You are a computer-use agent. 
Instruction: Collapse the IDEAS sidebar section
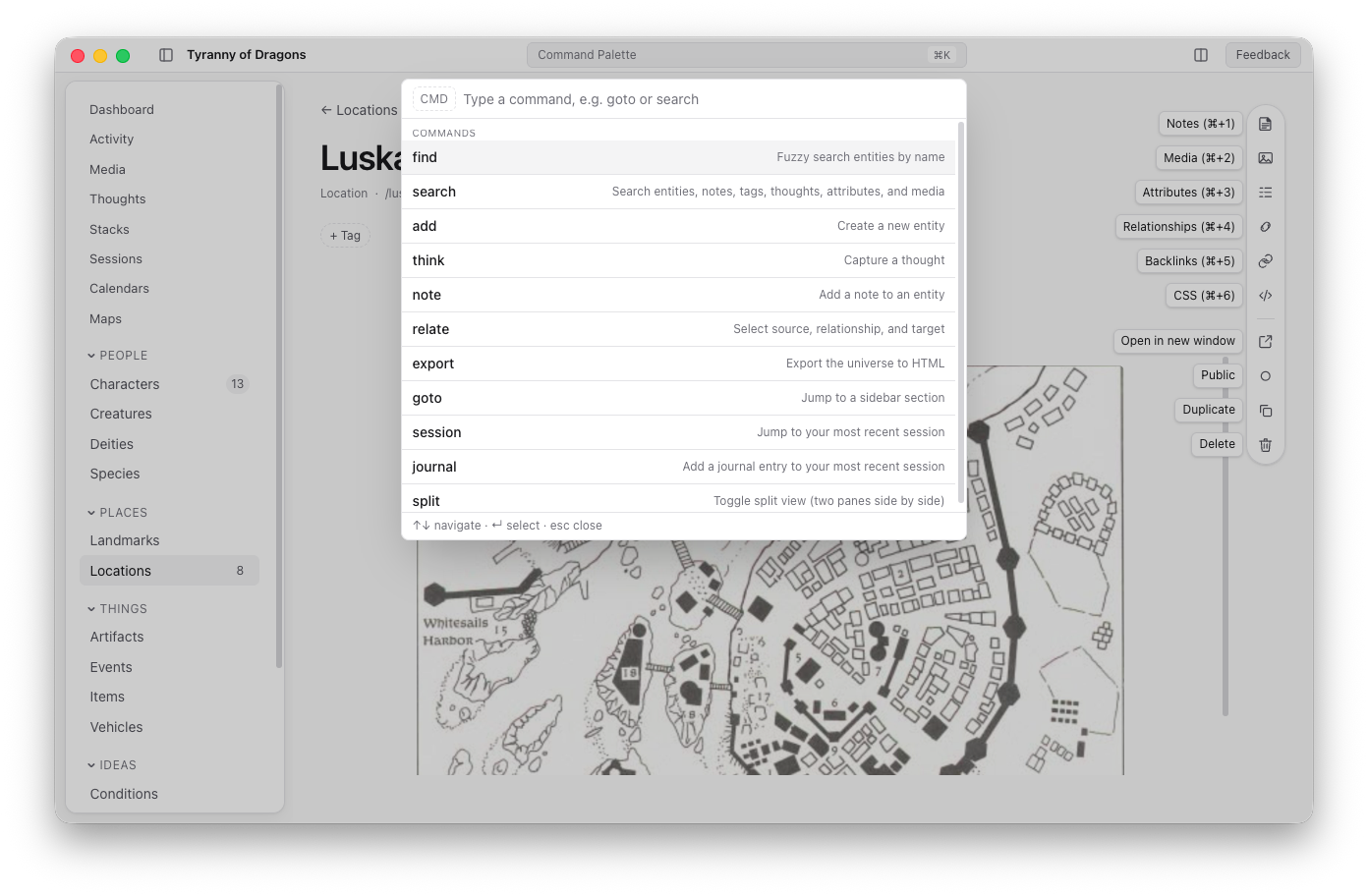click(x=112, y=765)
